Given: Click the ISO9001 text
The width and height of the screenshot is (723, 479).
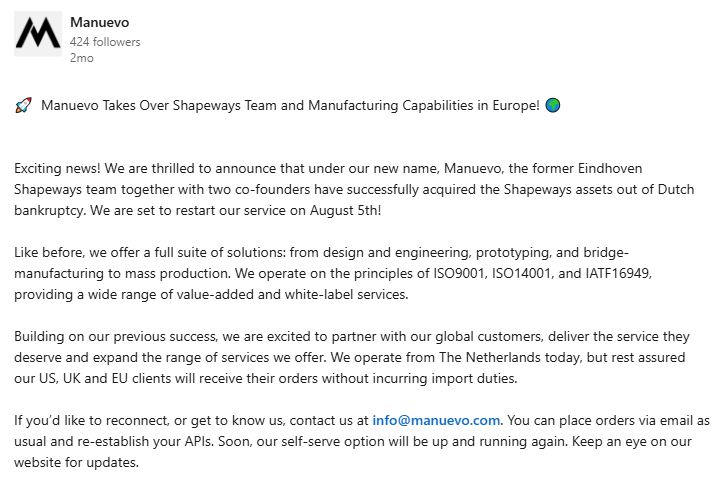Looking at the screenshot, I should (459, 273).
